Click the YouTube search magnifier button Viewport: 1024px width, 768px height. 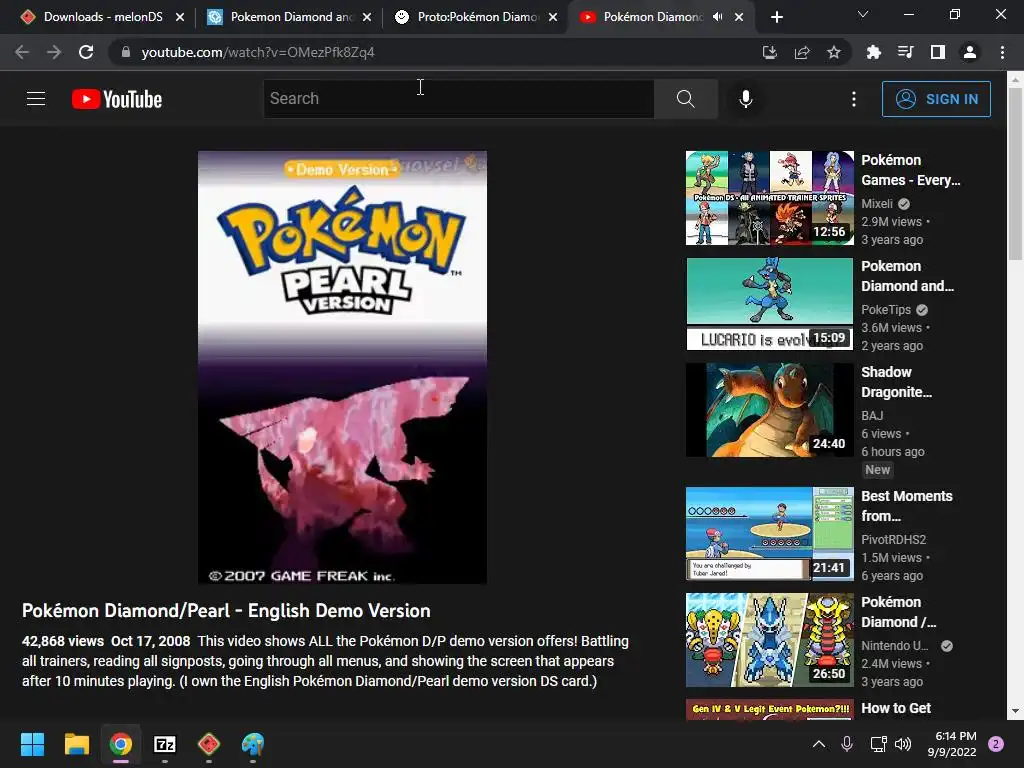coord(686,99)
